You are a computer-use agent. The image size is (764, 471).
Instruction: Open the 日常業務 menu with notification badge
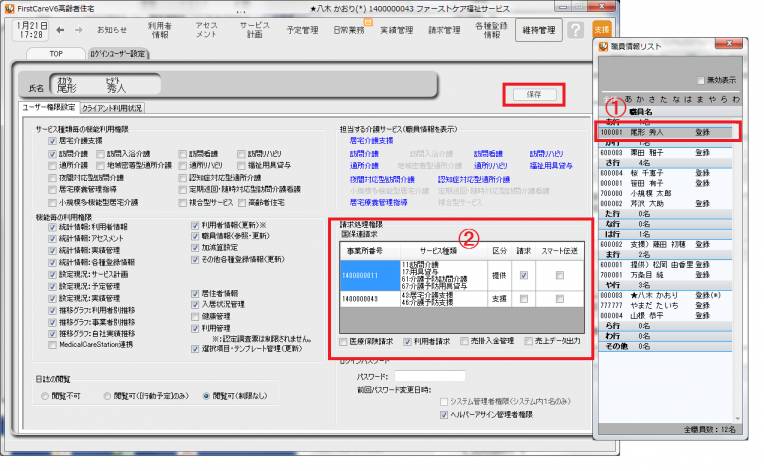(x=349, y=30)
